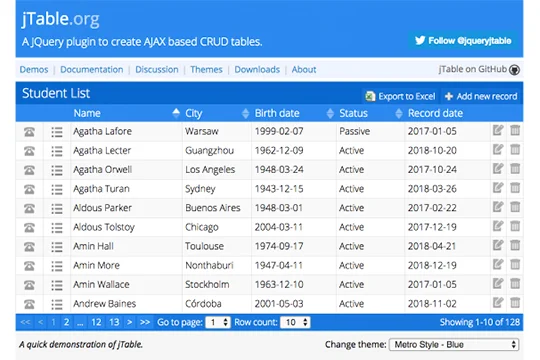Screen dimensions: 540x360
Task: Open the Downloads menu link
Action: (x=257, y=70)
